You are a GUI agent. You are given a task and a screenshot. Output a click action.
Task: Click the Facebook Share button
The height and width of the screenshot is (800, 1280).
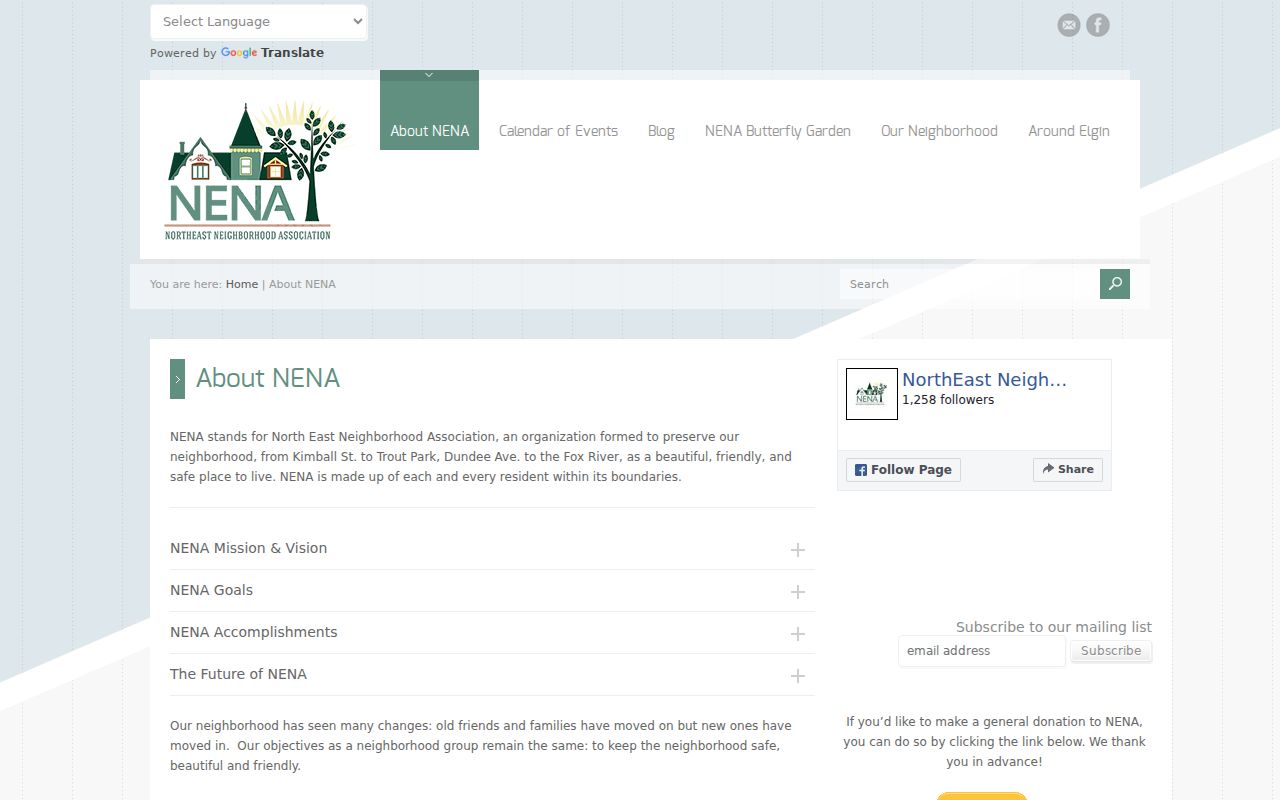tap(1068, 469)
